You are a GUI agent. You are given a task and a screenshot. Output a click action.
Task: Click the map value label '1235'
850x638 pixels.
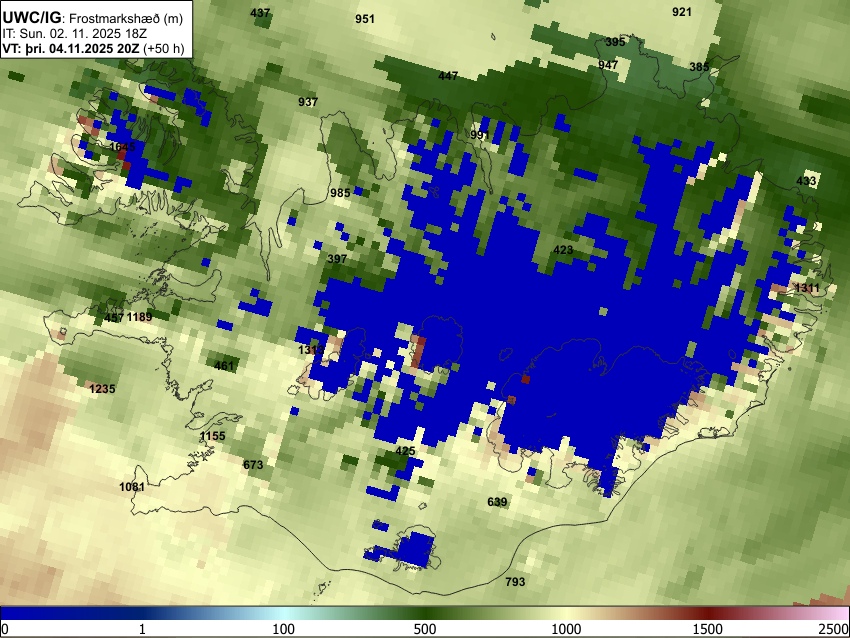click(x=102, y=389)
